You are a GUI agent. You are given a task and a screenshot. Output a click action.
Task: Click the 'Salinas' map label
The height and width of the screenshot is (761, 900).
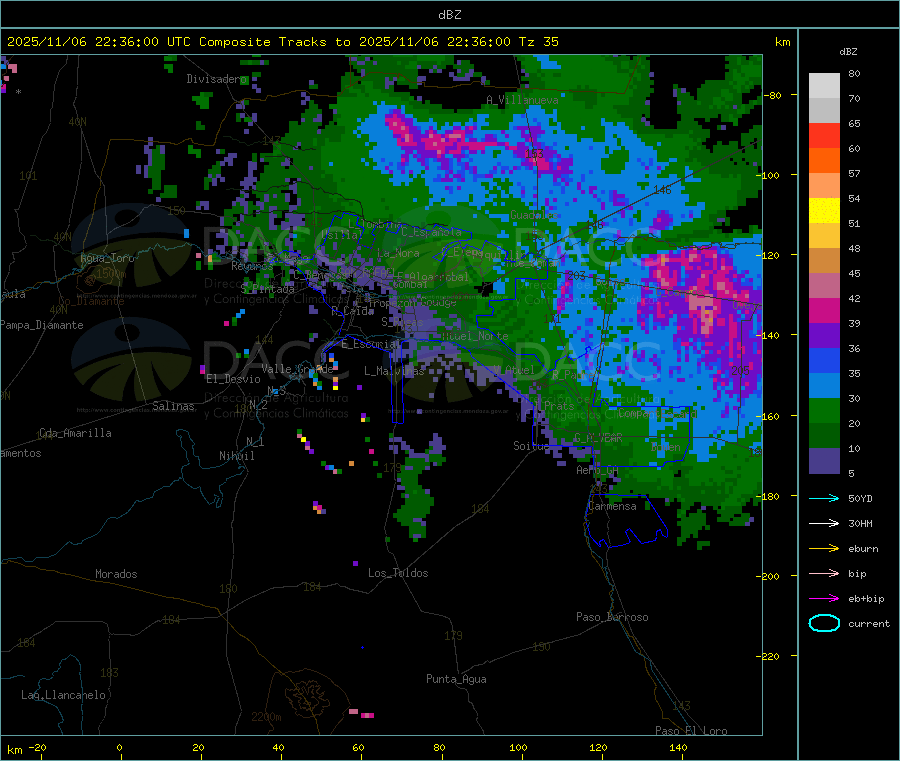click(x=173, y=406)
